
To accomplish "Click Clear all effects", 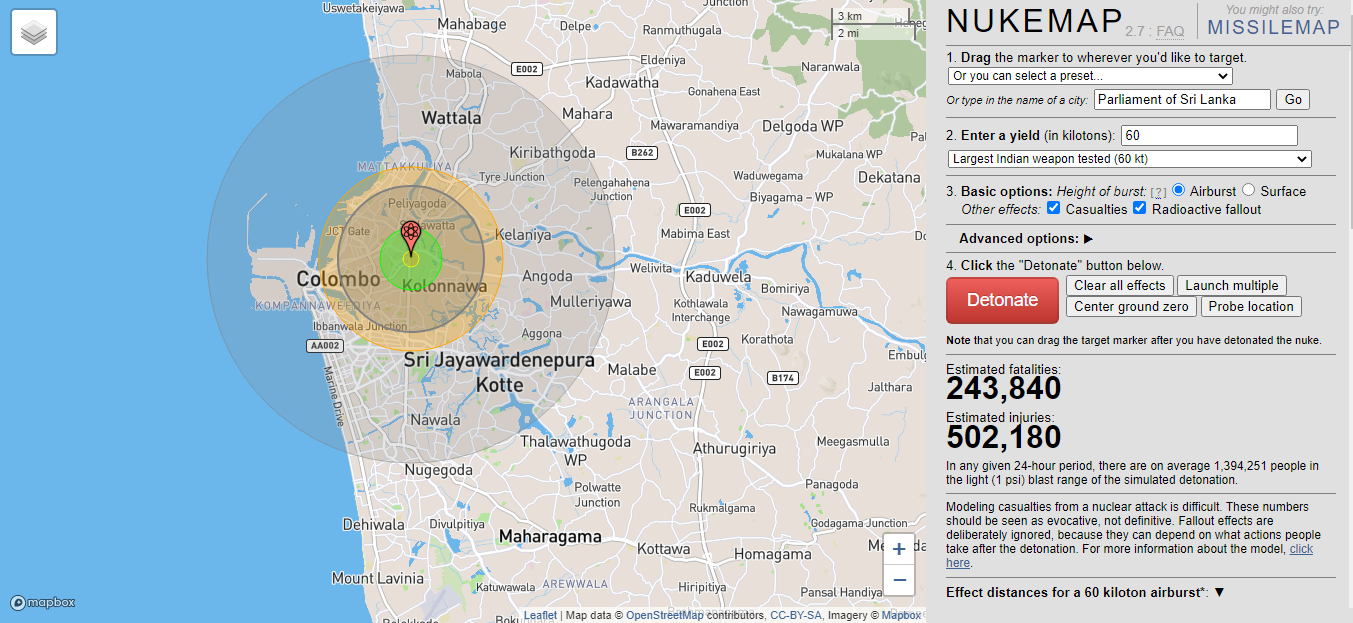I will coord(1120,285).
